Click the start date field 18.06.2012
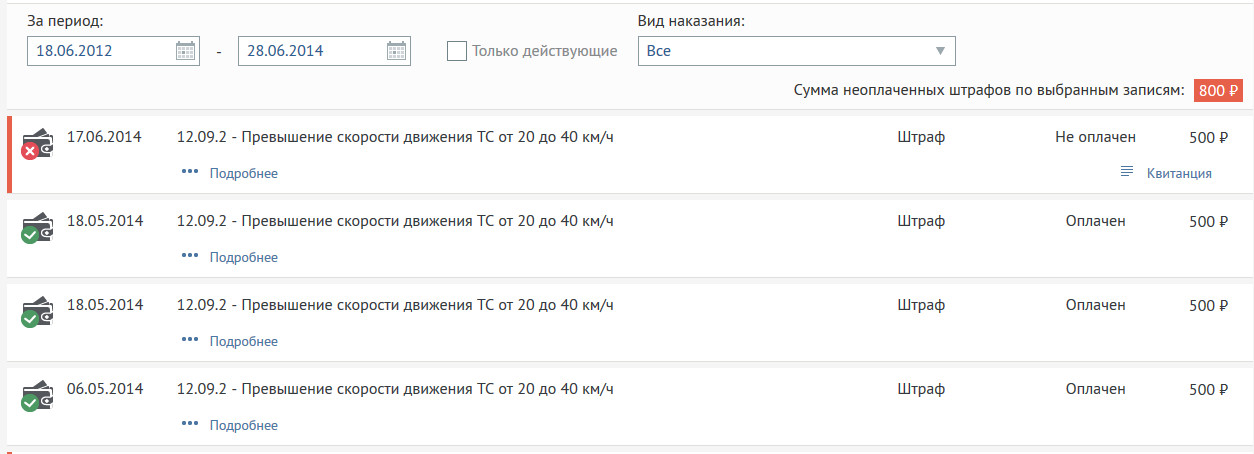Screen dimensions: 1254x454 click(100, 51)
